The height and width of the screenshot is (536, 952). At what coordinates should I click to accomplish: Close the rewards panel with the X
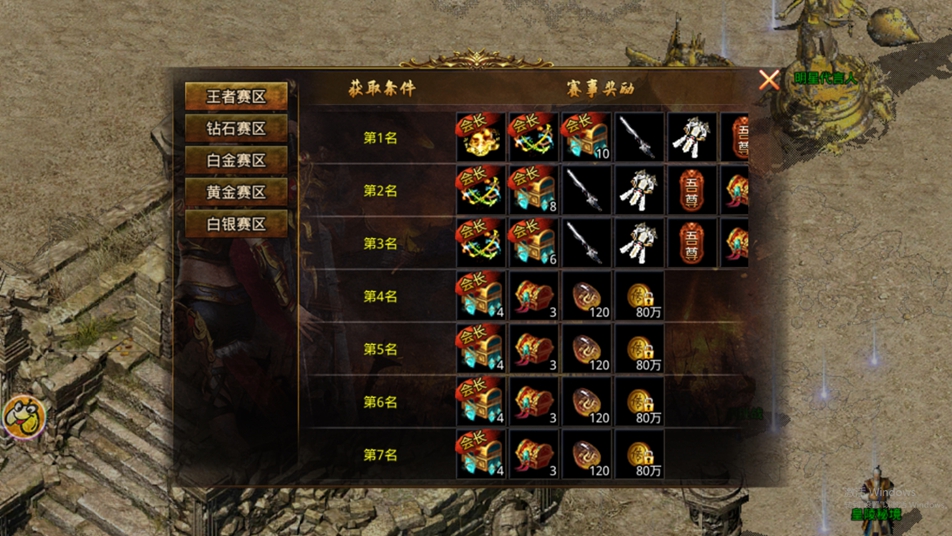click(769, 80)
